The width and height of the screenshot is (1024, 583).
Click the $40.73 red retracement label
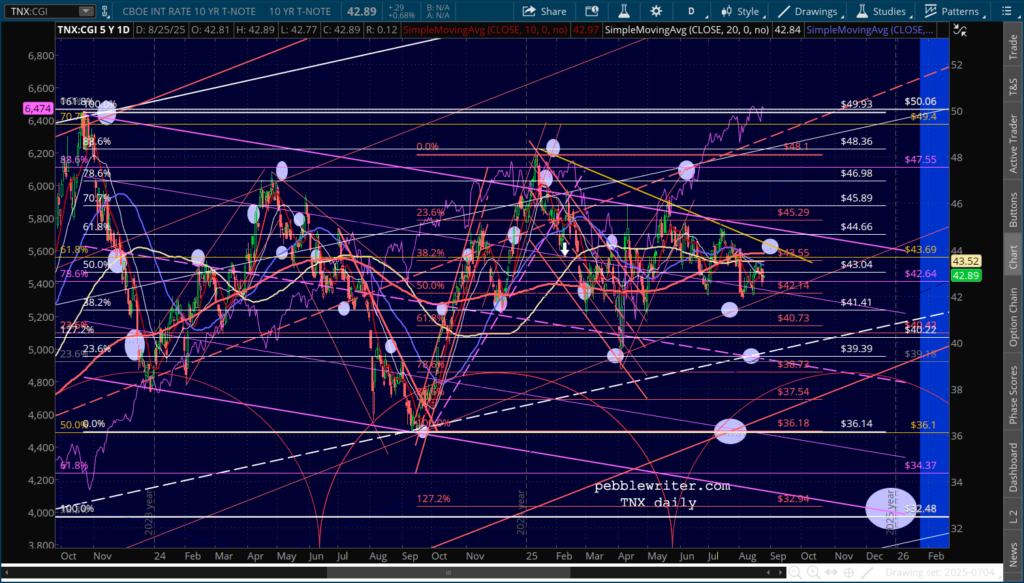(793, 318)
